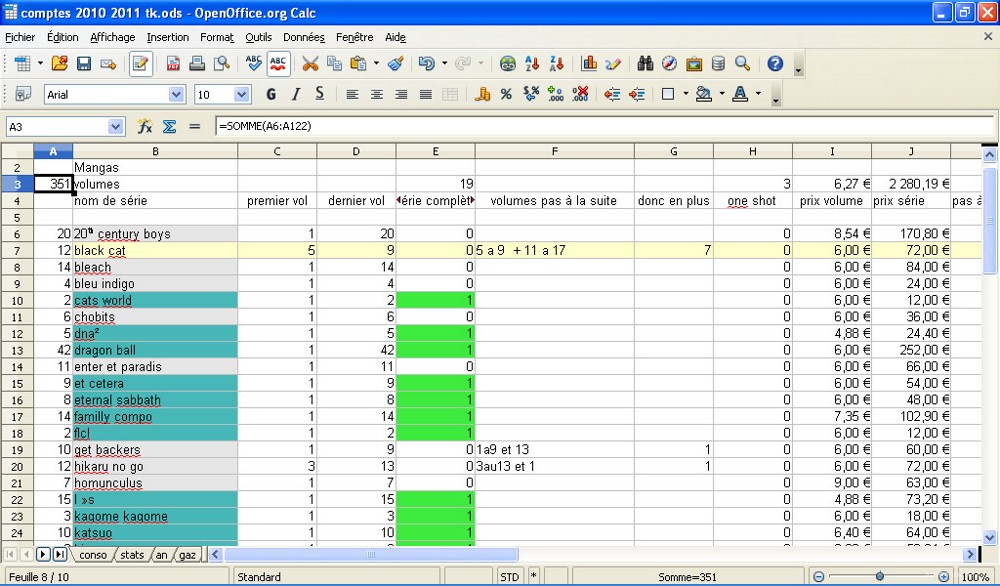Apply percent number format
This screenshot has height=586, width=1000.
pos(506,94)
